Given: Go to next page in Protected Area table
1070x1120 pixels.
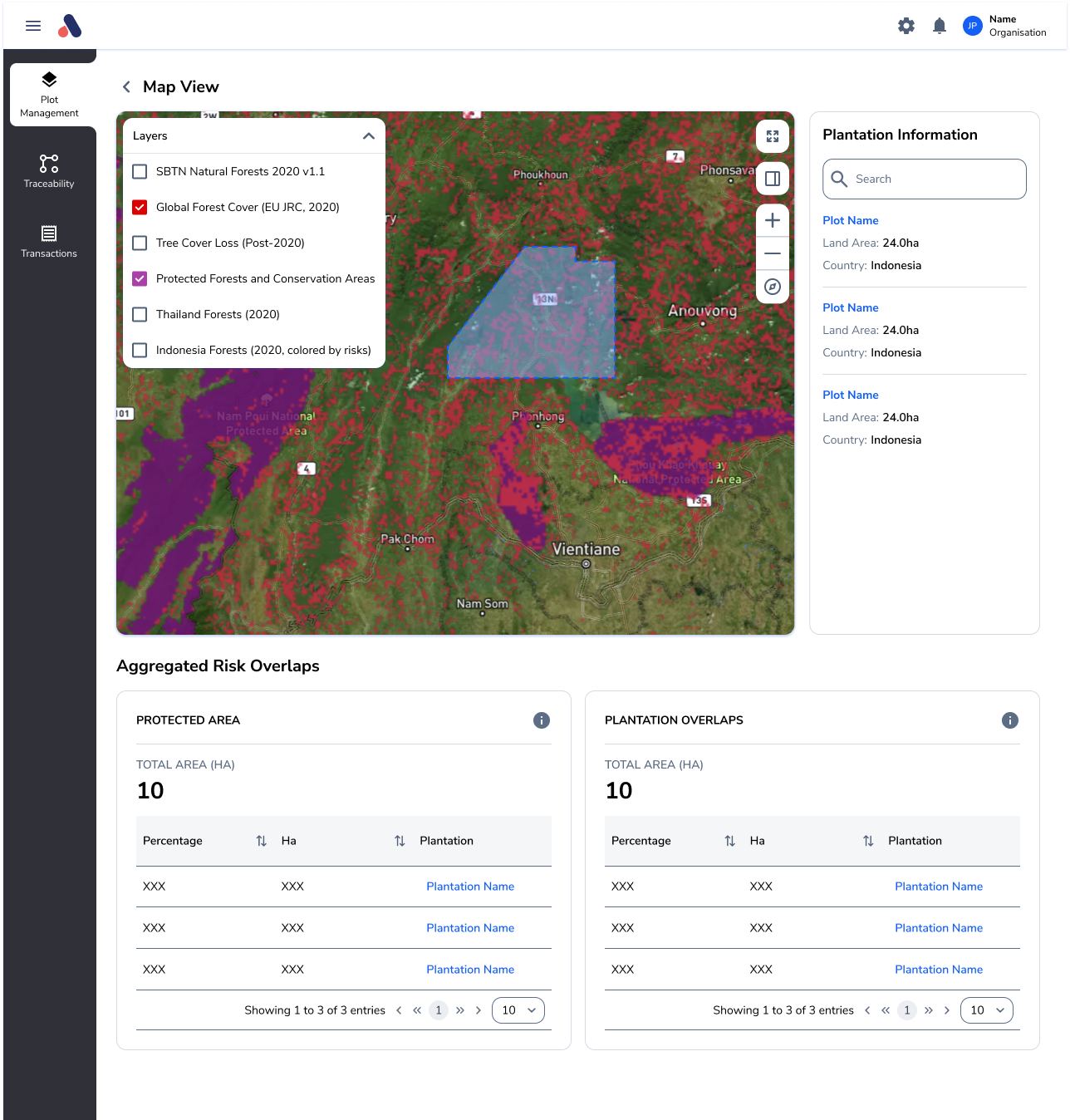Looking at the screenshot, I should pyautogui.click(x=479, y=1010).
